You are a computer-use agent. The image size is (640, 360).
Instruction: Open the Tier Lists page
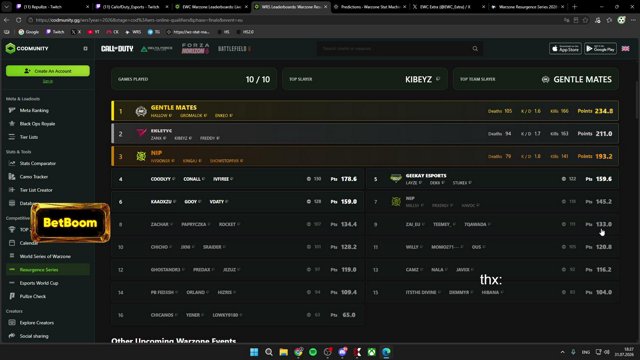[29, 137]
